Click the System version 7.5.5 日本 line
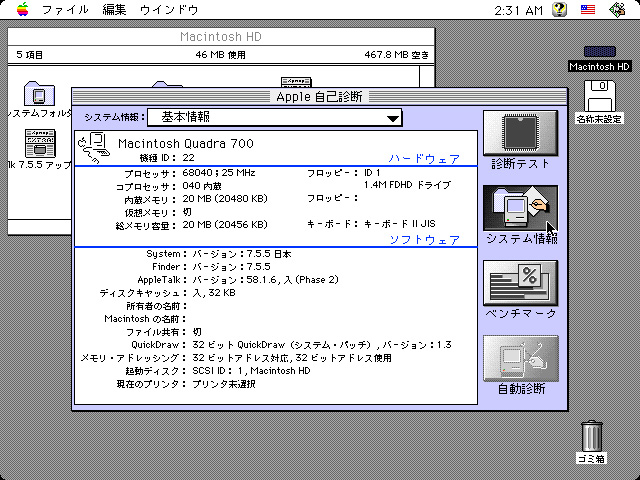 click(x=242, y=254)
